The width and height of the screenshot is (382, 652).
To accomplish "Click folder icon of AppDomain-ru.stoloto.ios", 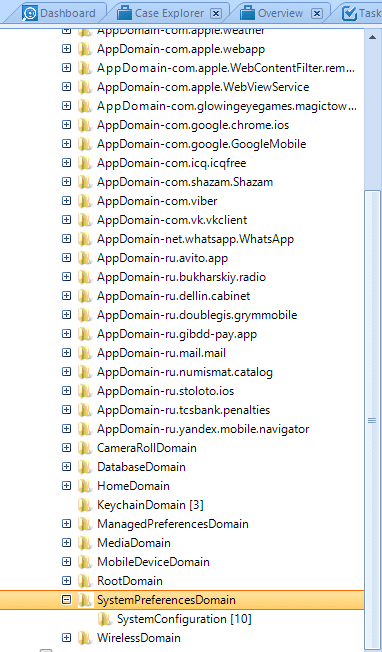I will click(84, 391).
